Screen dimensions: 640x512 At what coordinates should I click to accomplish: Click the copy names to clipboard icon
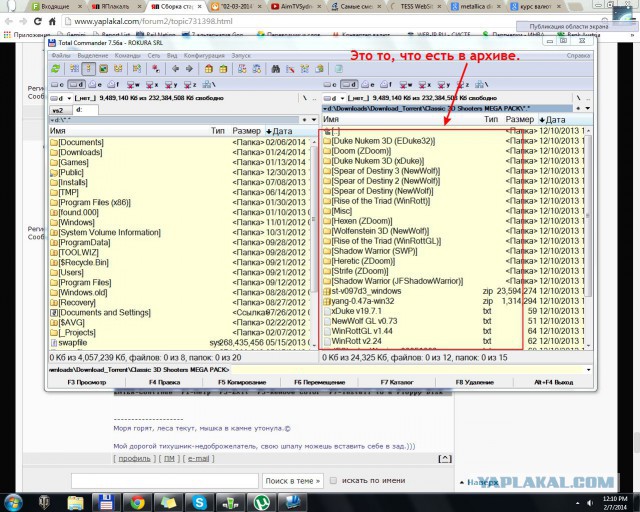pyautogui.click(x=320, y=69)
